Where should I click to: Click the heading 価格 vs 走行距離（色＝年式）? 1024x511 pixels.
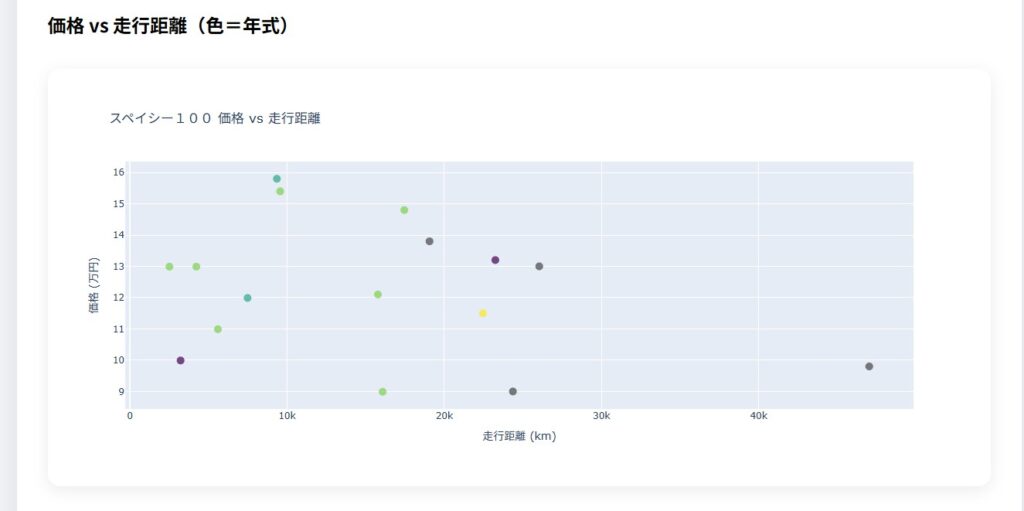click(x=168, y=26)
